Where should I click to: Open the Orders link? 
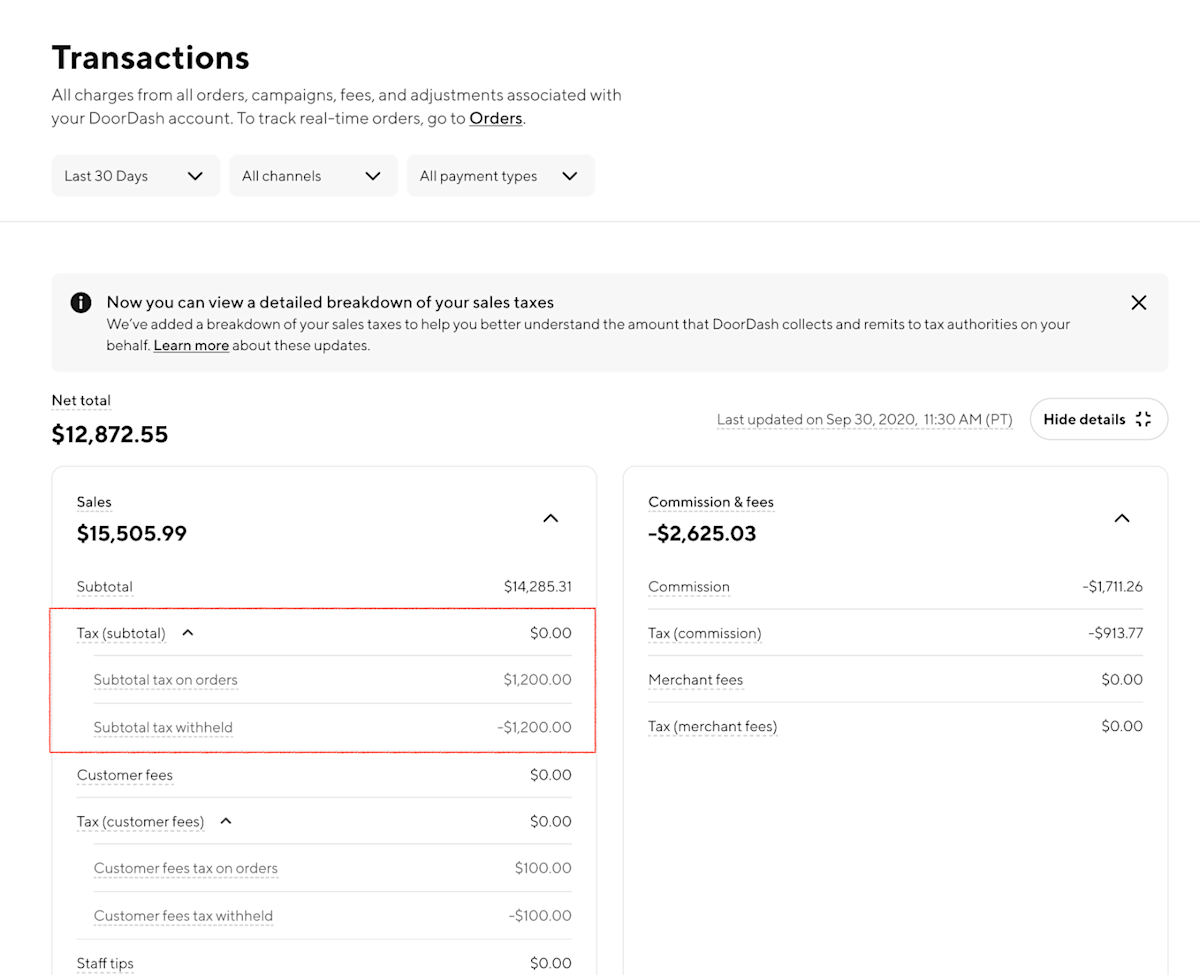pyautogui.click(x=495, y=118)
